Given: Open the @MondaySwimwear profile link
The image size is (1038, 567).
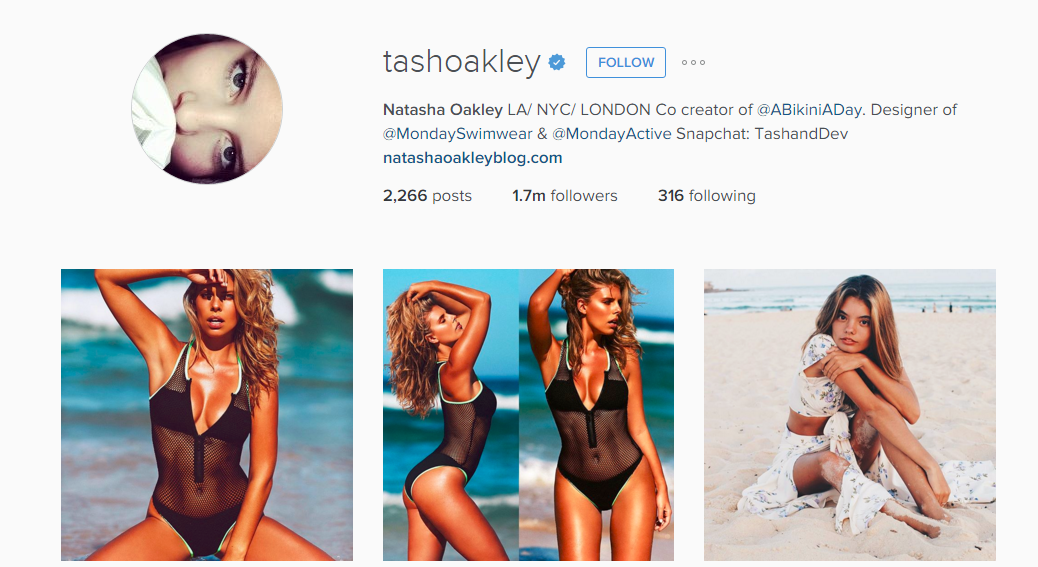Looking at the screenshot, I should pos(457,134).
